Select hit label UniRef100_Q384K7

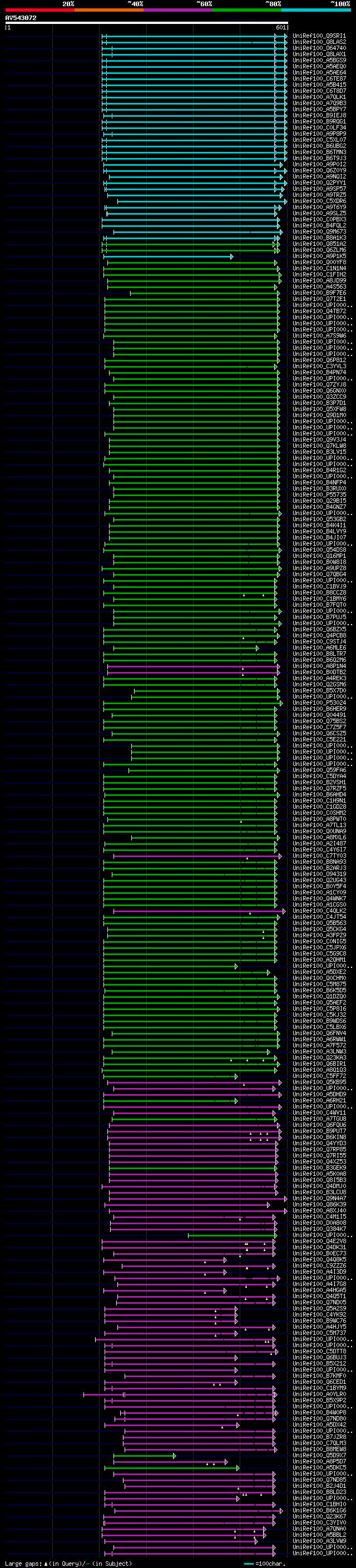click(x=319, y=1229)
